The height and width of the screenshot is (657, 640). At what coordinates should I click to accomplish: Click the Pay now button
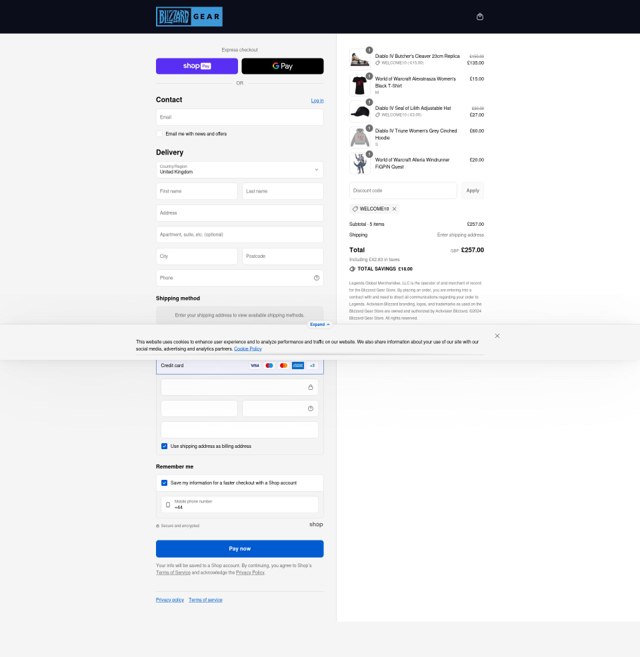coord(240,549)
